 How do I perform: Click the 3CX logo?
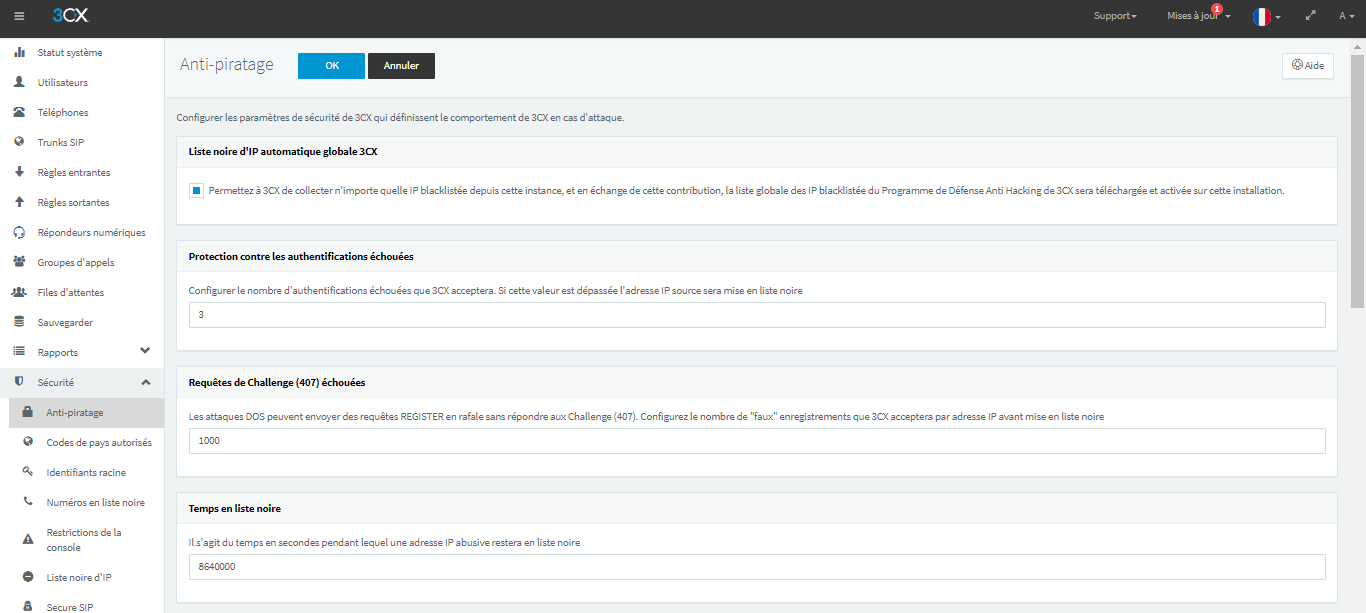pos(70,15)
